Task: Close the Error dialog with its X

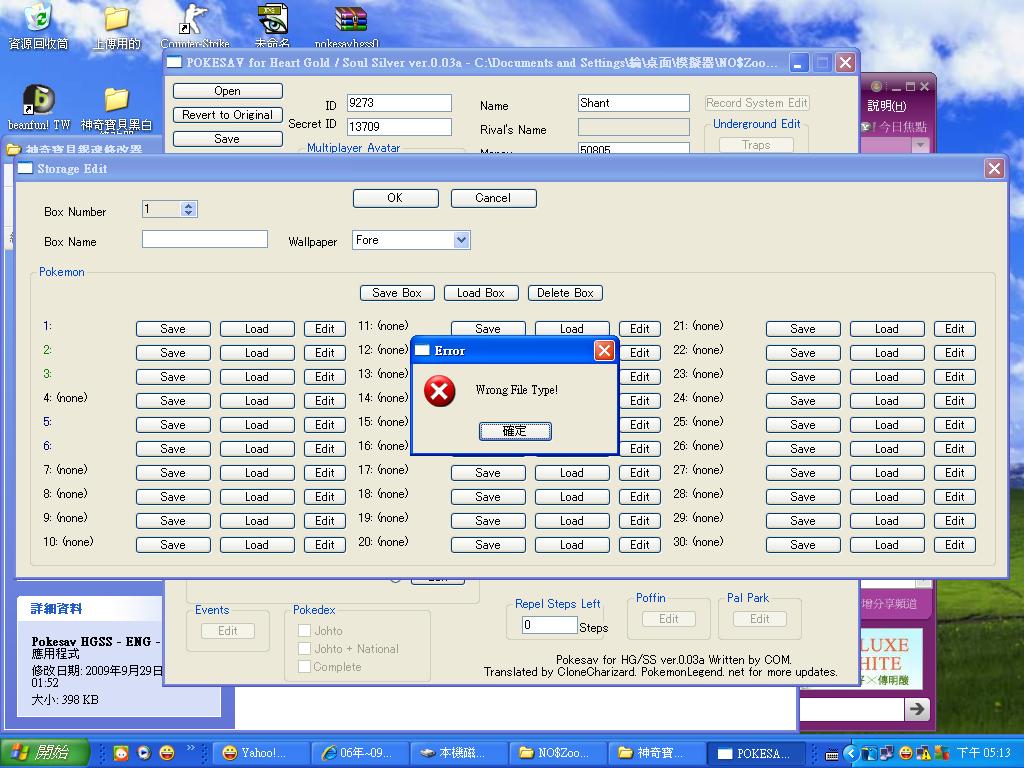Action: [605, 351]
